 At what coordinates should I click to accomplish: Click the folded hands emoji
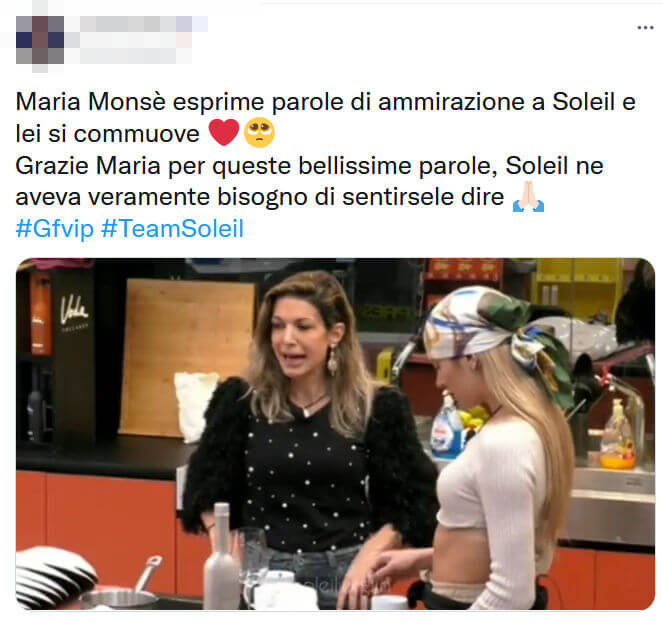pyautogui.click(x=528, y=197)
